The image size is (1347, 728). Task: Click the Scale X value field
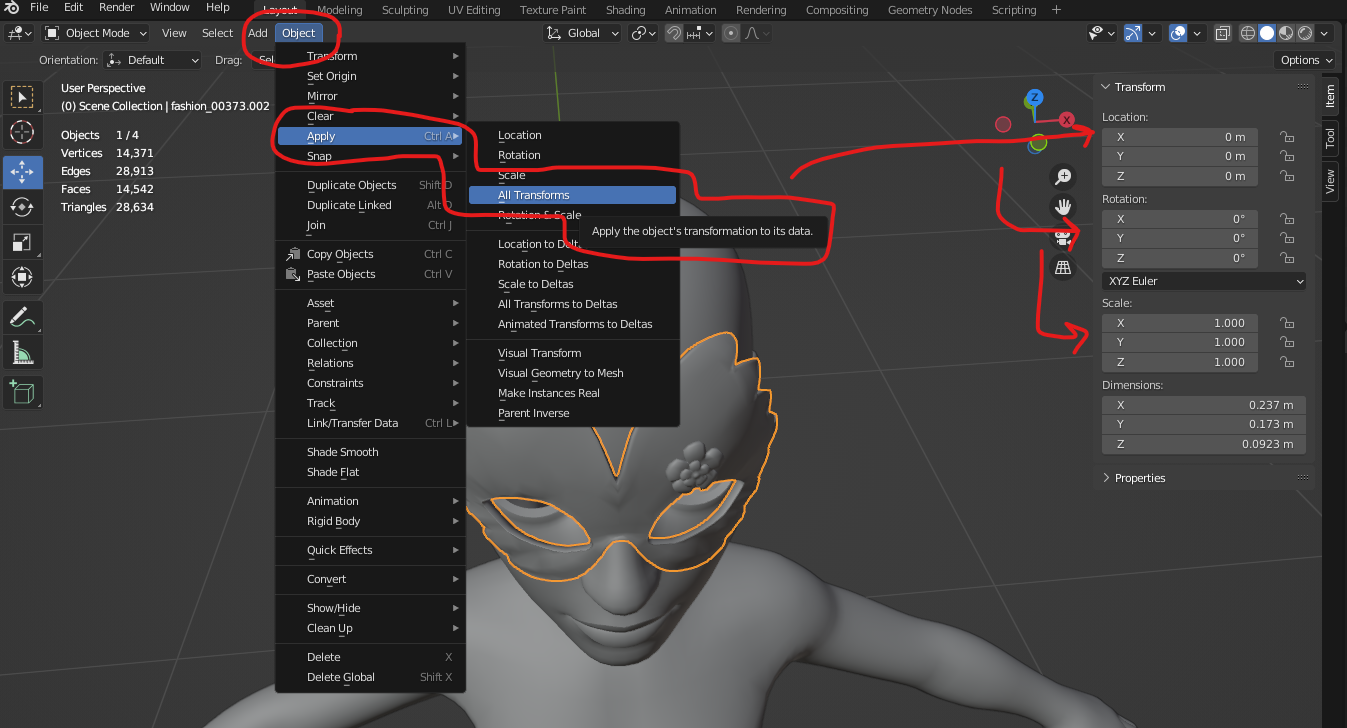(x=1180, y=323)
